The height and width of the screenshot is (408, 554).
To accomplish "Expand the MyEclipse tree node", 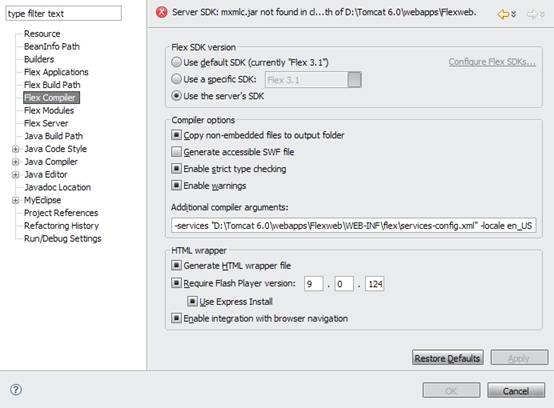I will 15,200.
